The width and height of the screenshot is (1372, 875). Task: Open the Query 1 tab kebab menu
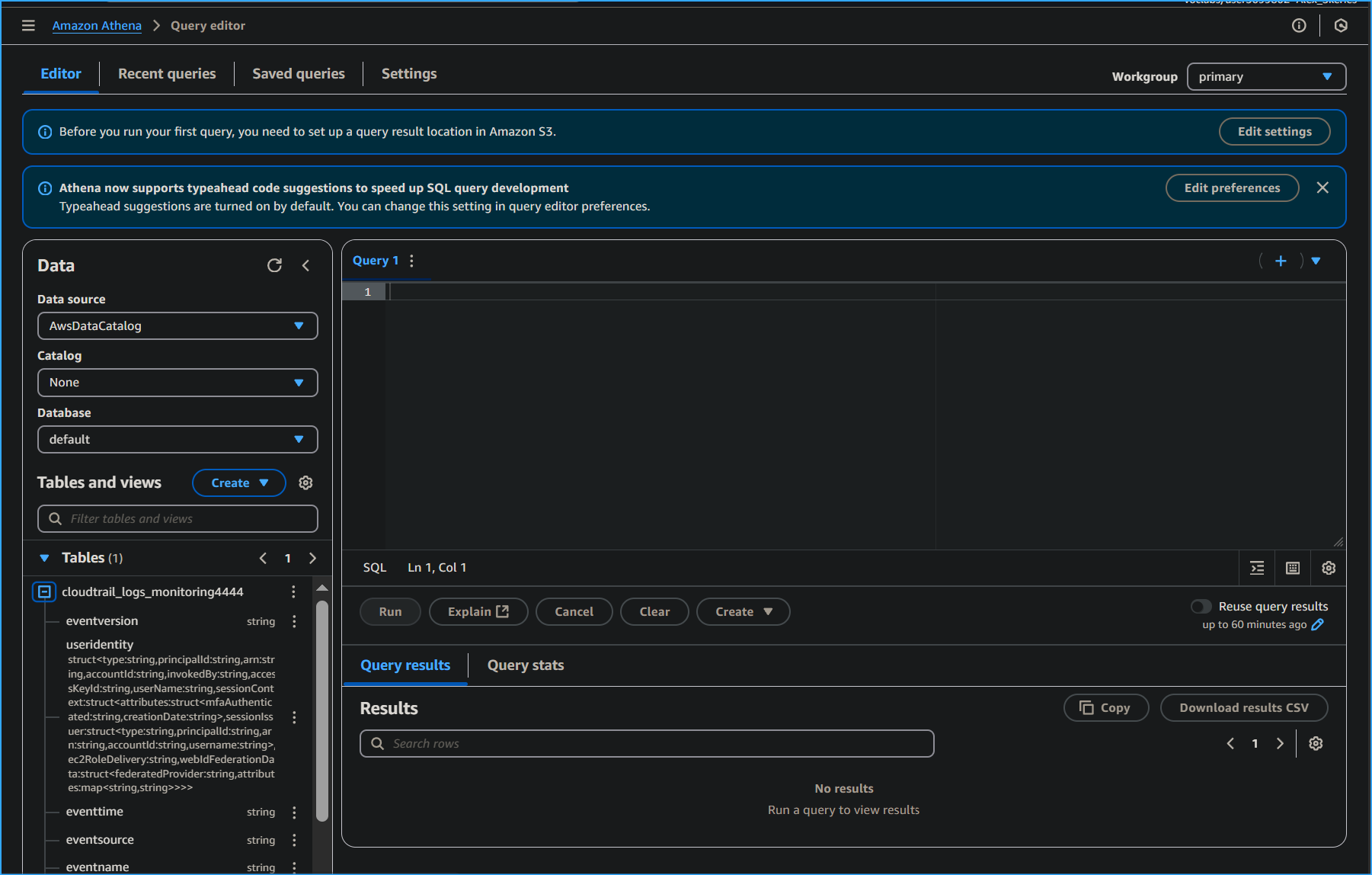pyautogui.click(x=411, y=260)
